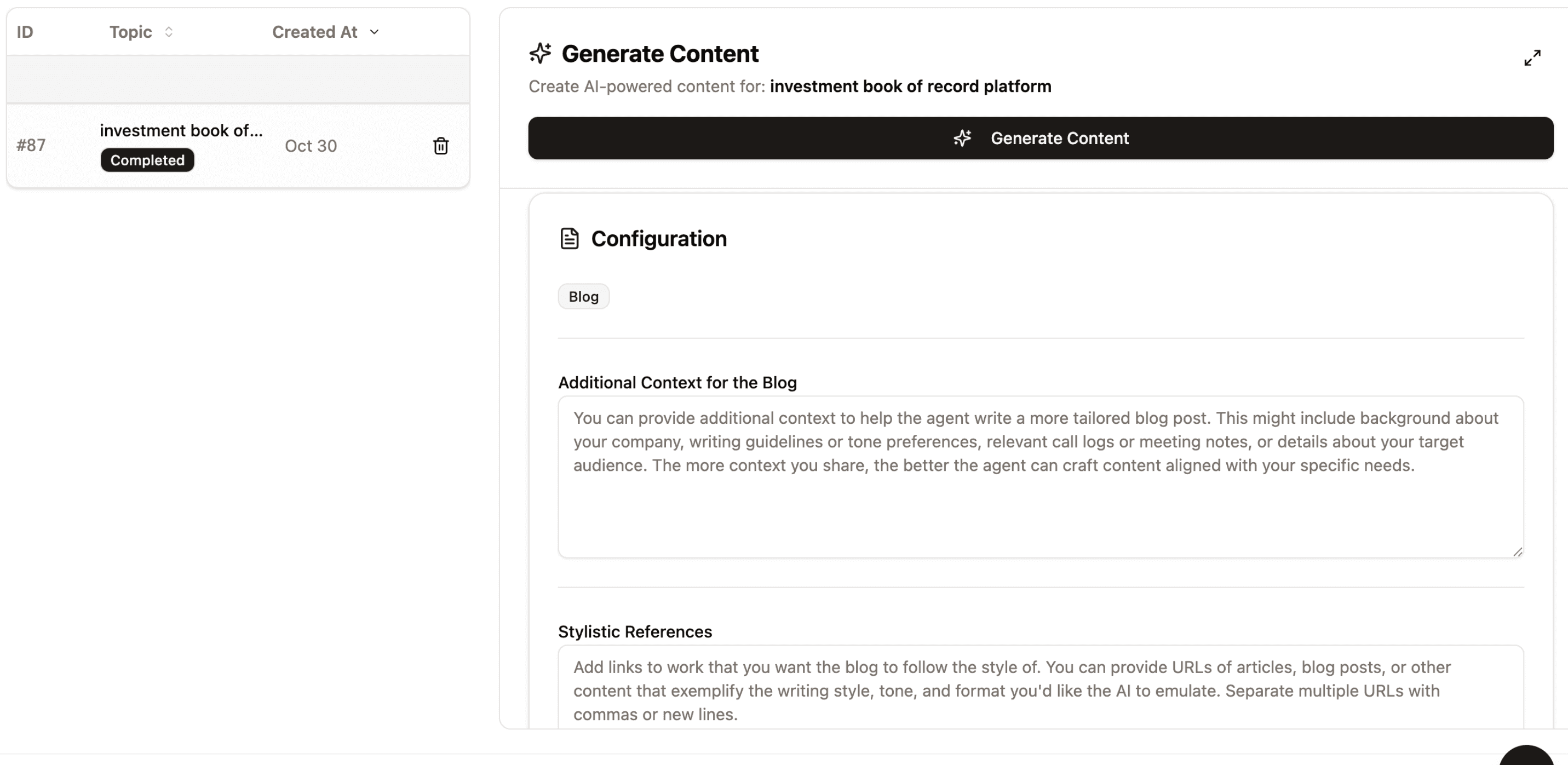Click the ID column header

tap(25, 32)
